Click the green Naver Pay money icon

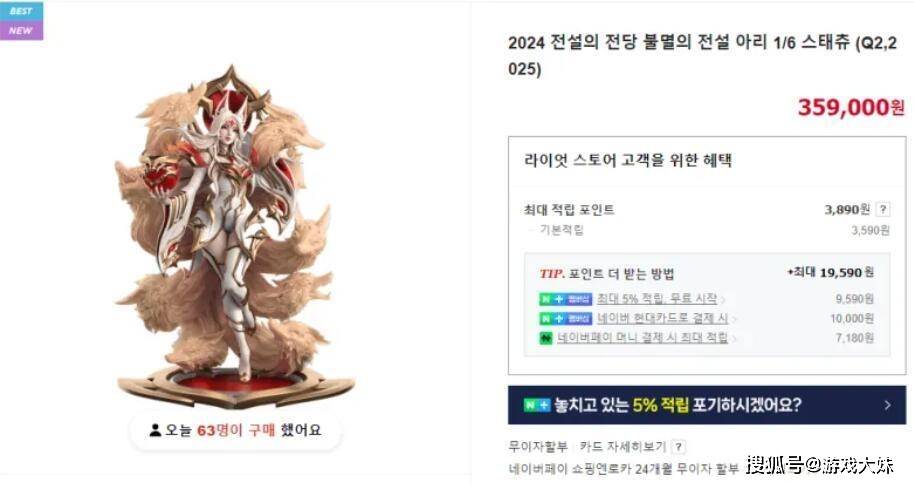coord(546,338)
